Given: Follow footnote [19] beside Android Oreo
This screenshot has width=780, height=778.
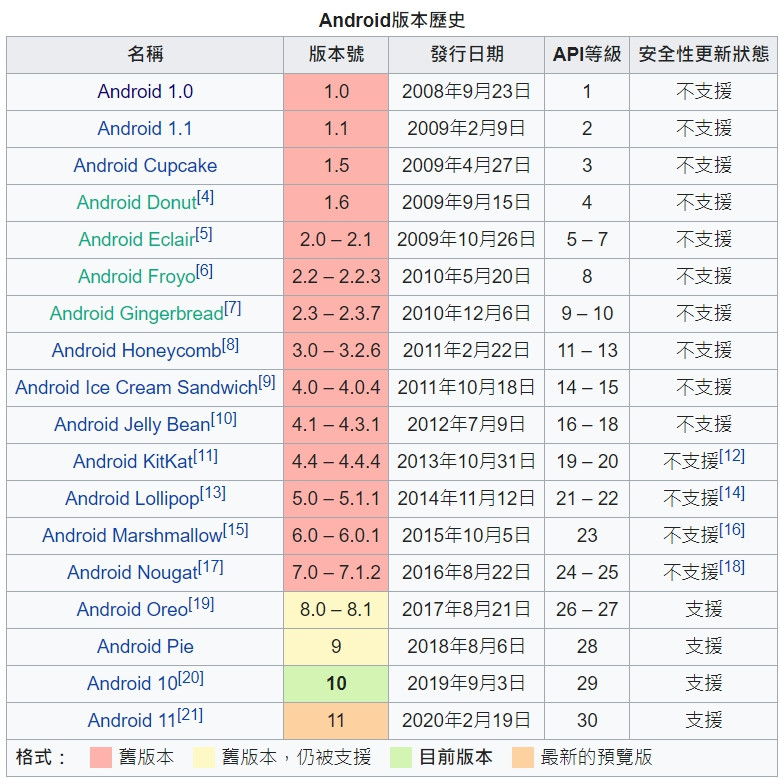Looking at the screenshot, I should pos(201,604).
